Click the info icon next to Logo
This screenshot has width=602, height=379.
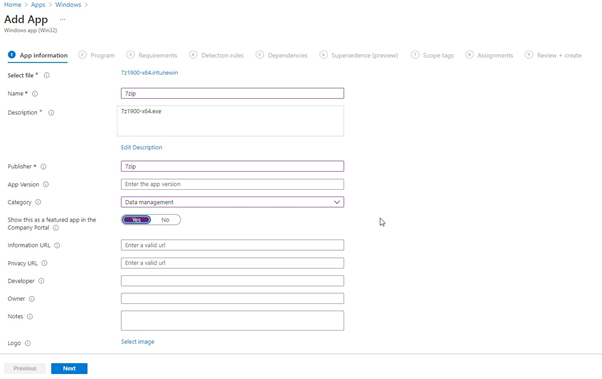pos(28,343)
